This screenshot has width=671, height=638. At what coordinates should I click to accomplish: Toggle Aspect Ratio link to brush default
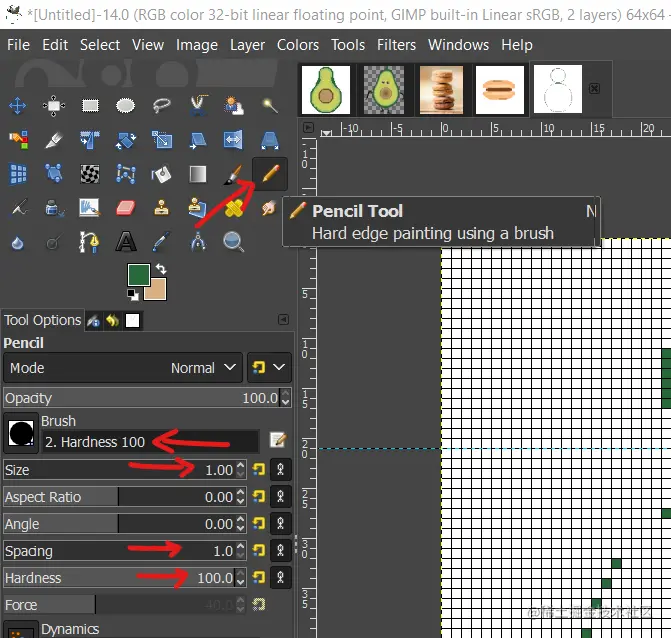(x=280, y=497)
